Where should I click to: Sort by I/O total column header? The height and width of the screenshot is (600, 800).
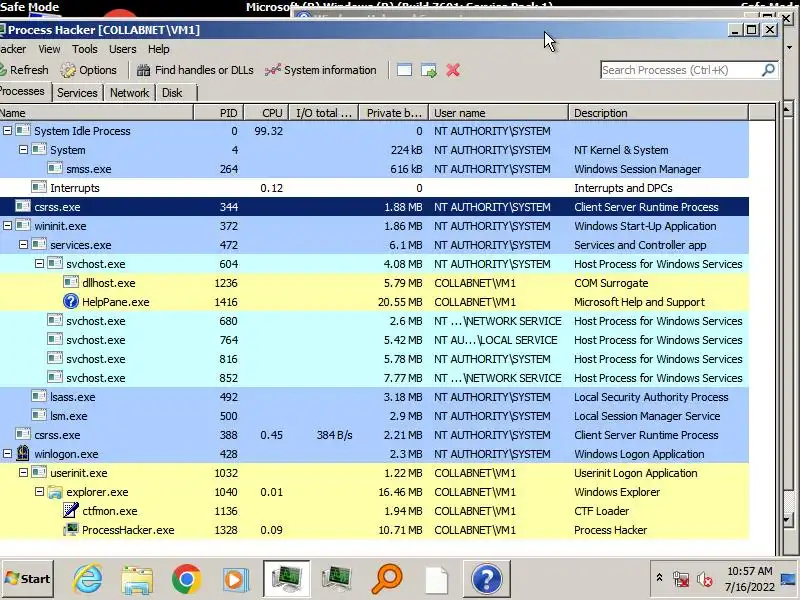point(324,113)
